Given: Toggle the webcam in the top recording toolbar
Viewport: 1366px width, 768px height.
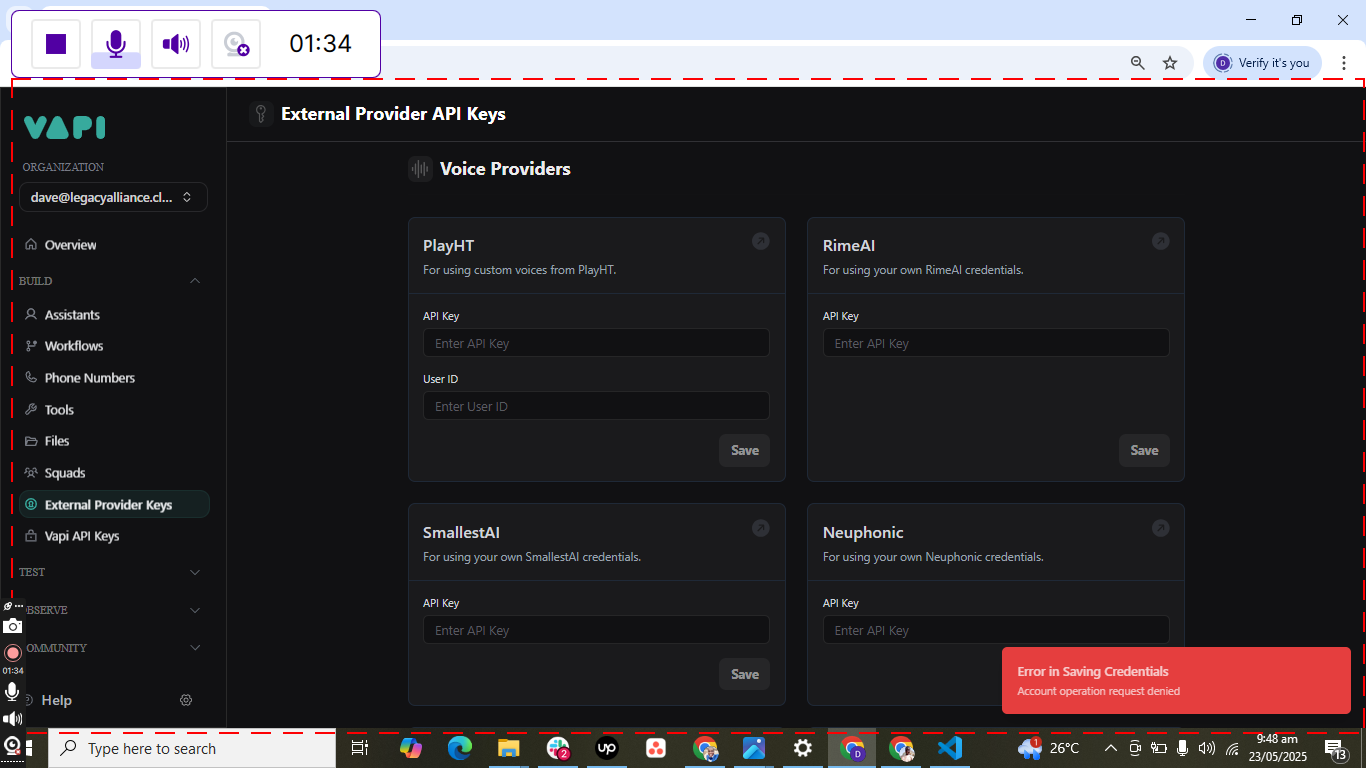Looking at the screenshot, I should (x=236, y=44).
